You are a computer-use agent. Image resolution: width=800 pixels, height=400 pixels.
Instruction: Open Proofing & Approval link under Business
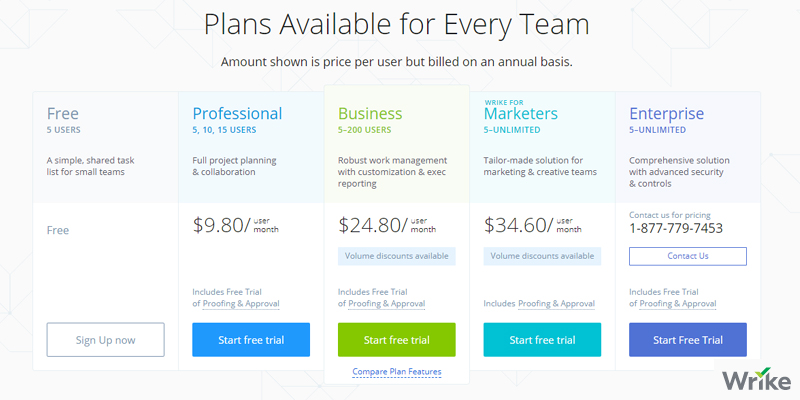coord(387,304)
